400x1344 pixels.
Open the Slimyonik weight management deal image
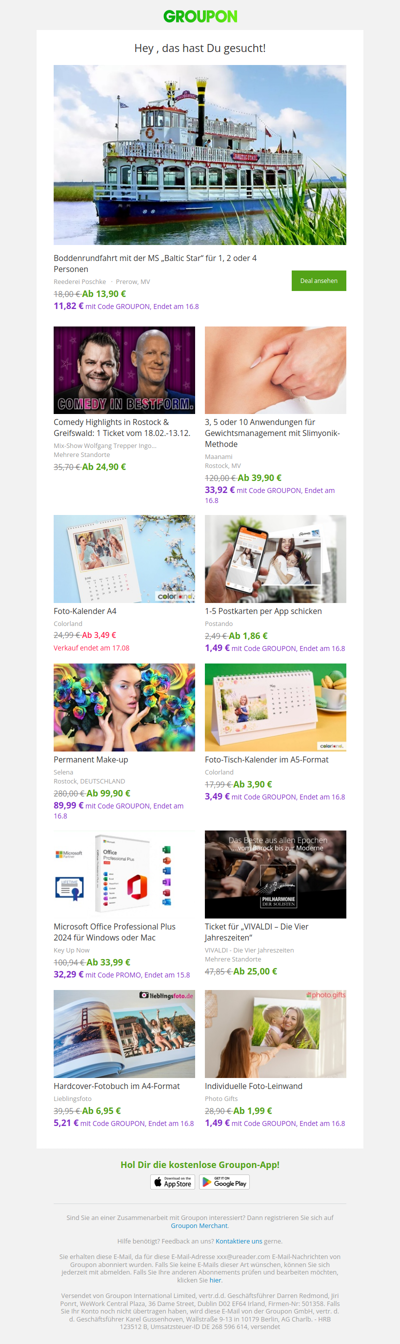coord(276,370)
